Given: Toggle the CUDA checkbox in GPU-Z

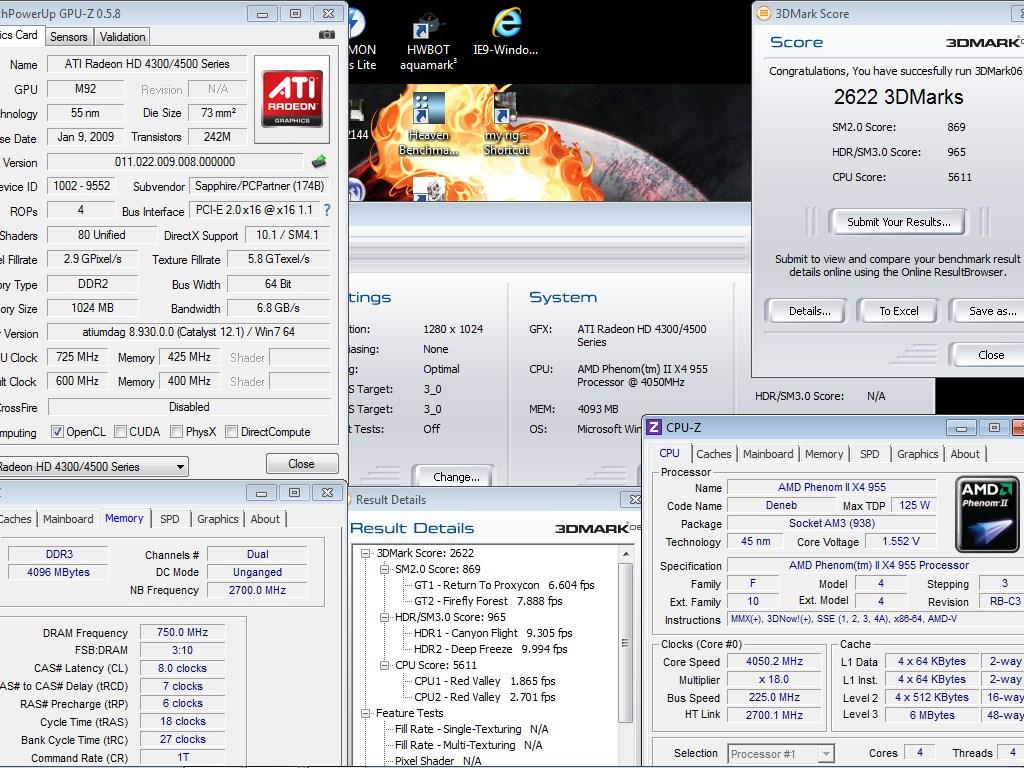Looking at the screenshot, I should point(120,432).
